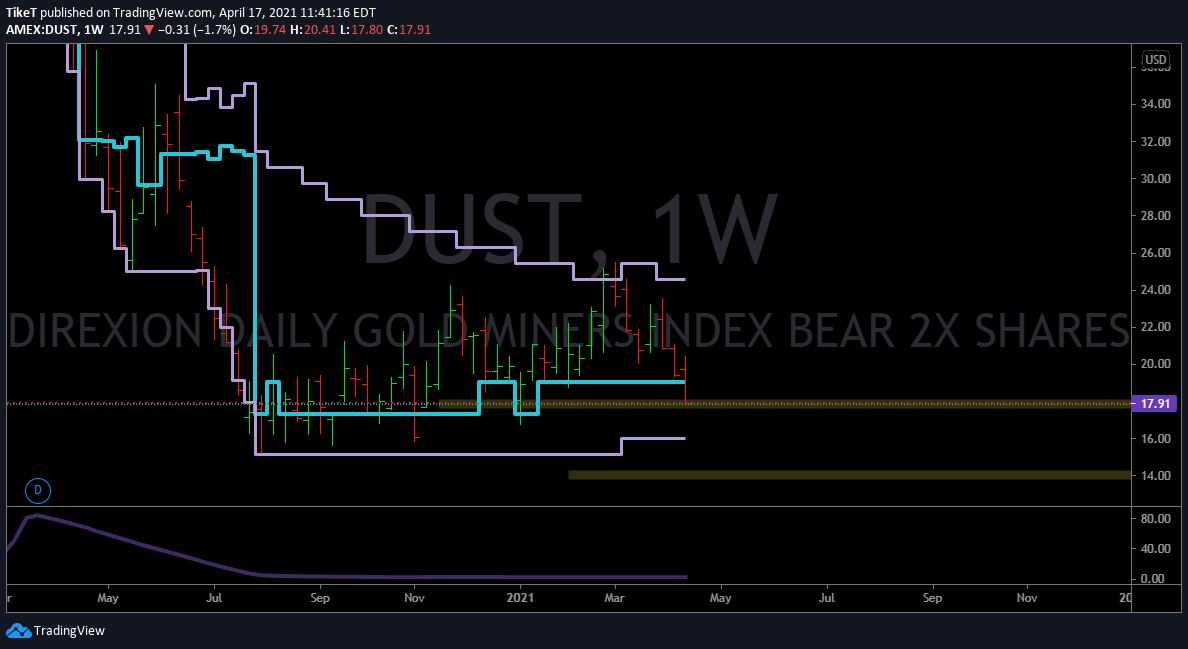Viewport: 1188px width, 649px height.
Task: Click the 80.00 indicator scale label
Action: click(x=1155, y=520)
